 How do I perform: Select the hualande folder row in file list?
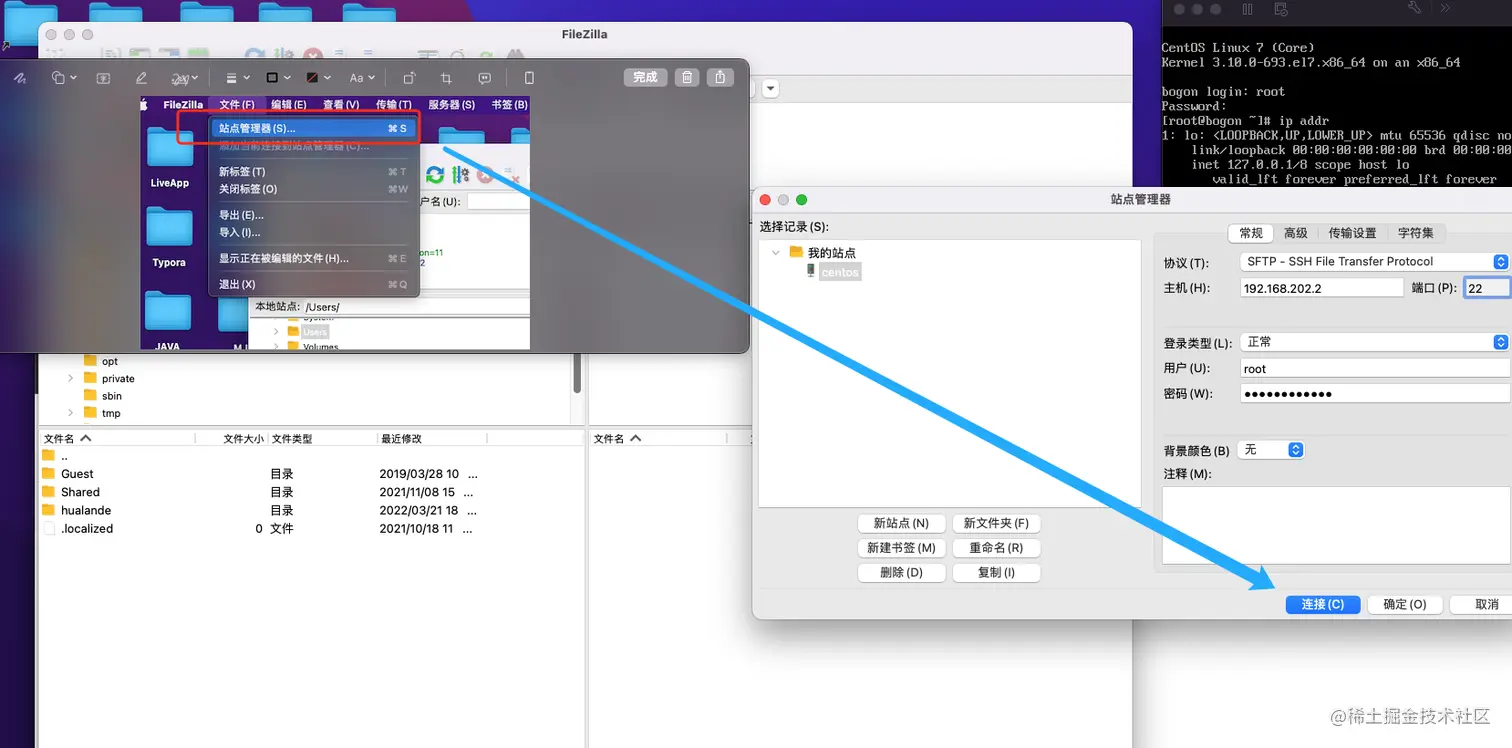point(311,510)
